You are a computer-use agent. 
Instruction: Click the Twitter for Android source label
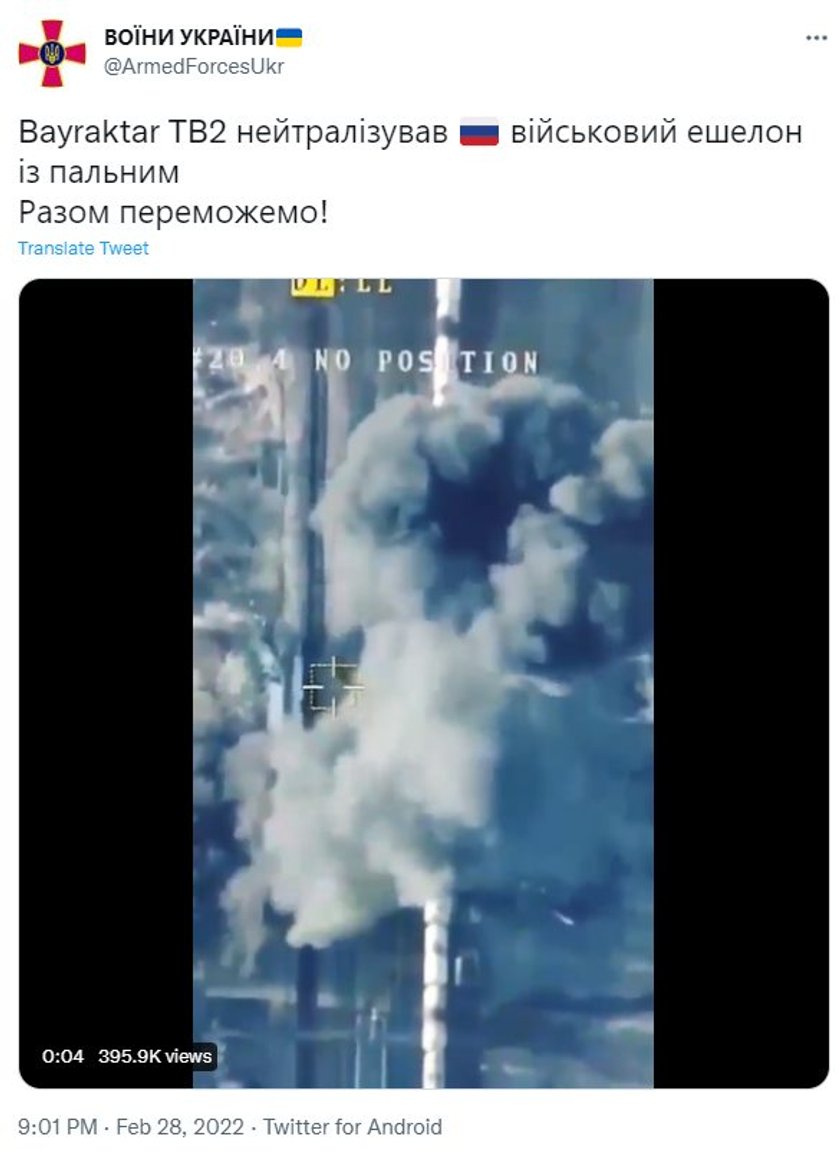click(353, 1127)
